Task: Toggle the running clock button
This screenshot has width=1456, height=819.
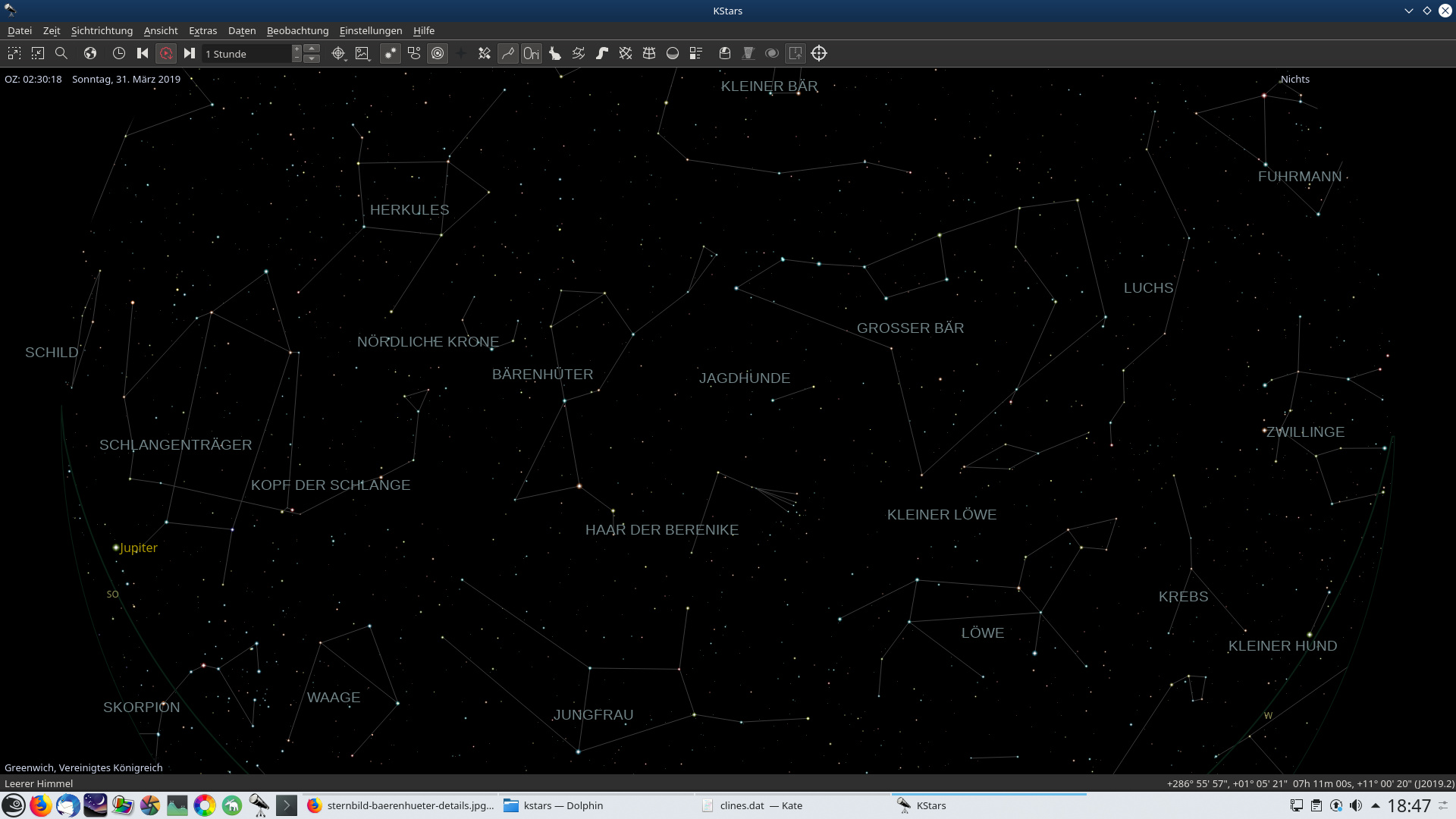Action: point(166,53)
